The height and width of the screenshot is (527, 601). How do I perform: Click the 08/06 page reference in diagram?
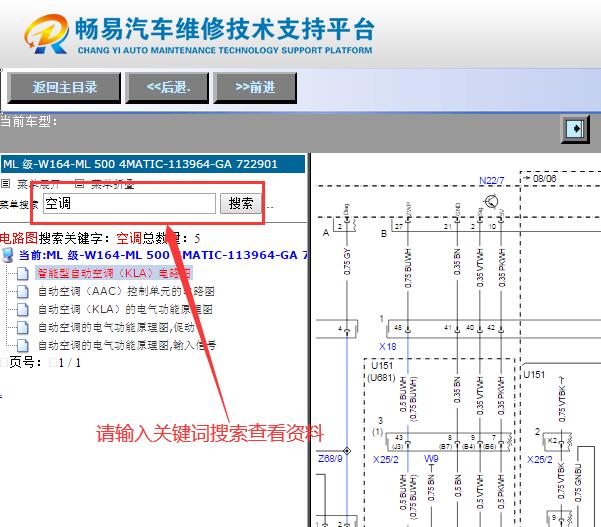coord(544,178)
